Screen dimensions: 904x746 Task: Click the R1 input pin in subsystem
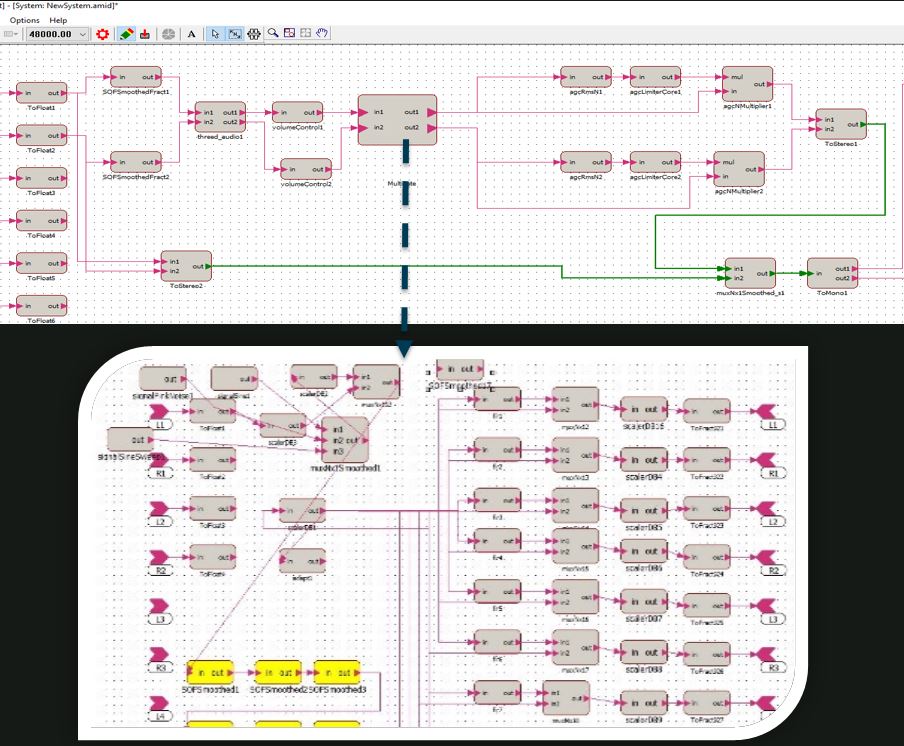(x=160, y=460)
